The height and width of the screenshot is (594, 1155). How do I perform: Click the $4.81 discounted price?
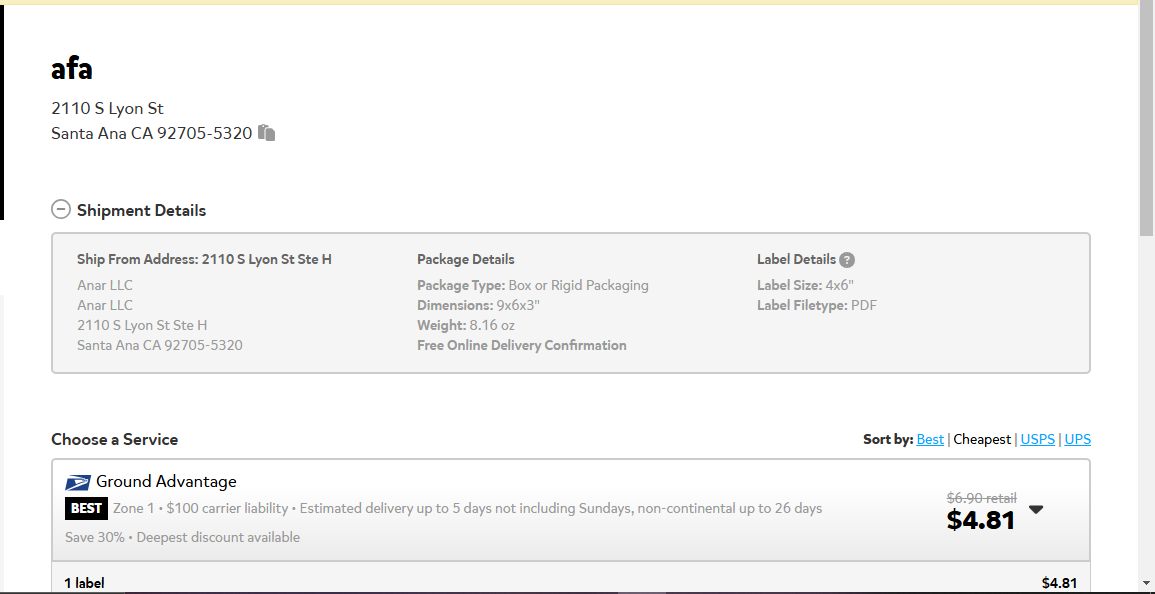[980, 520]
